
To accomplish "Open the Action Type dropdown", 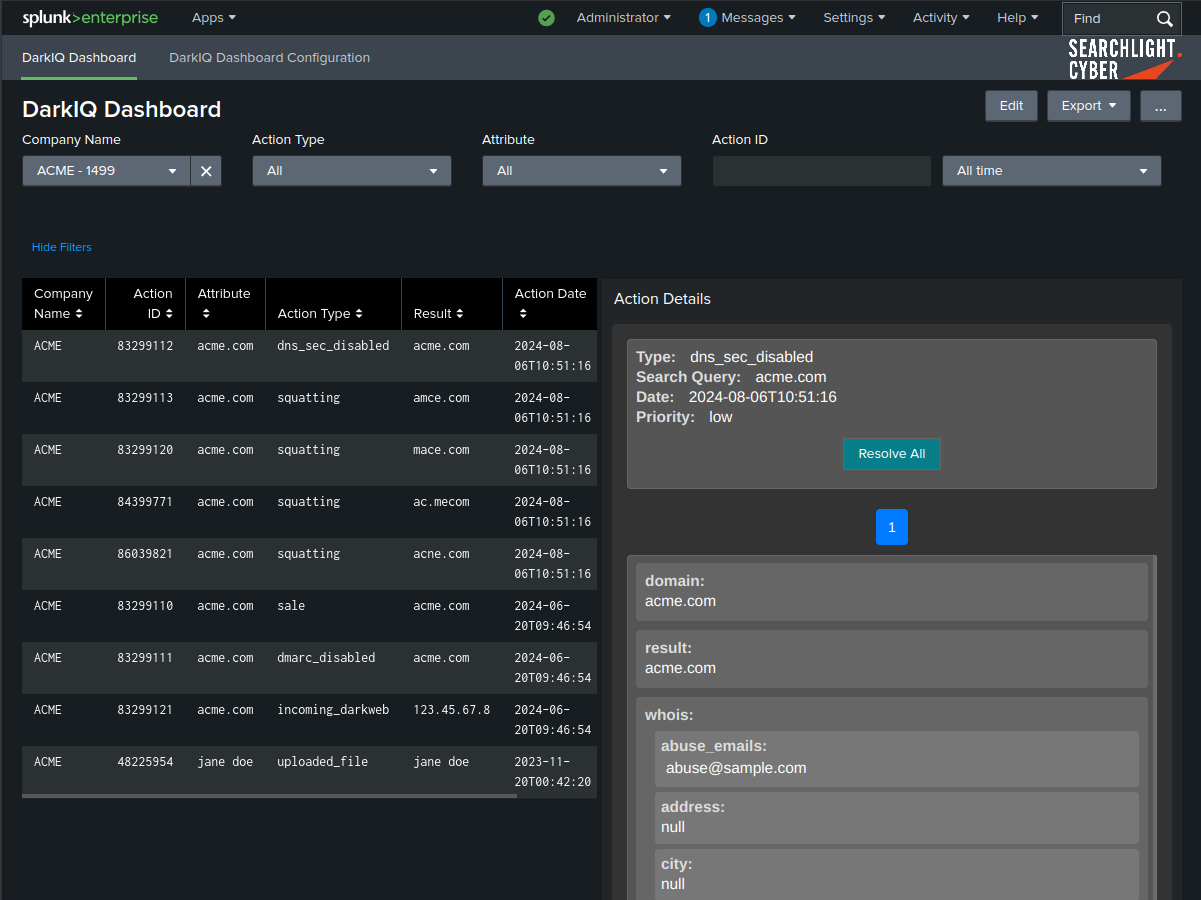I will (351, 171).
